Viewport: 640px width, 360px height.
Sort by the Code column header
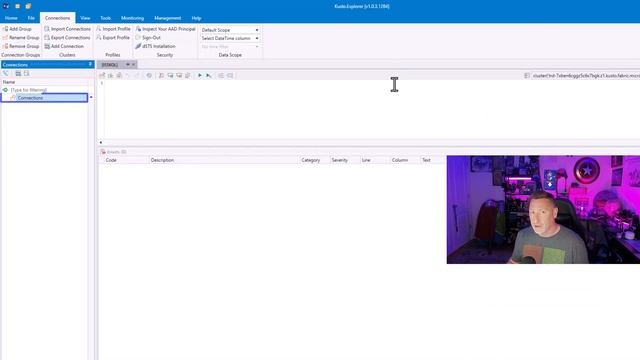point(111,160)
